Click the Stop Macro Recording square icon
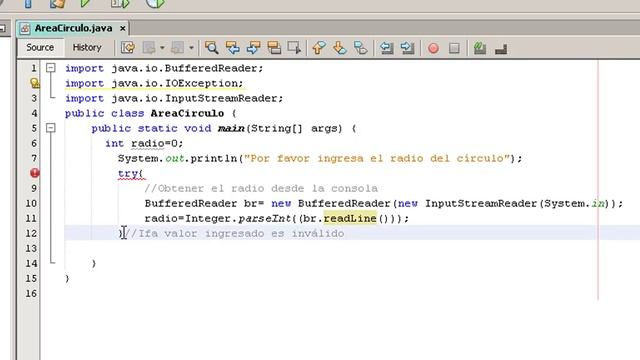Screen dimensions: 640x360 click(x=454, y=48)
